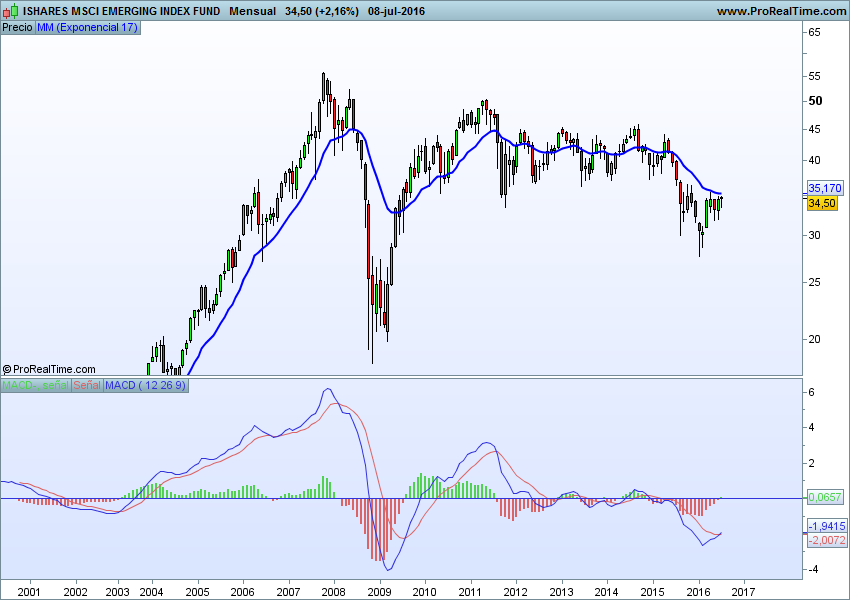Click the yellow 34,50 current price tag

(821, 203)
